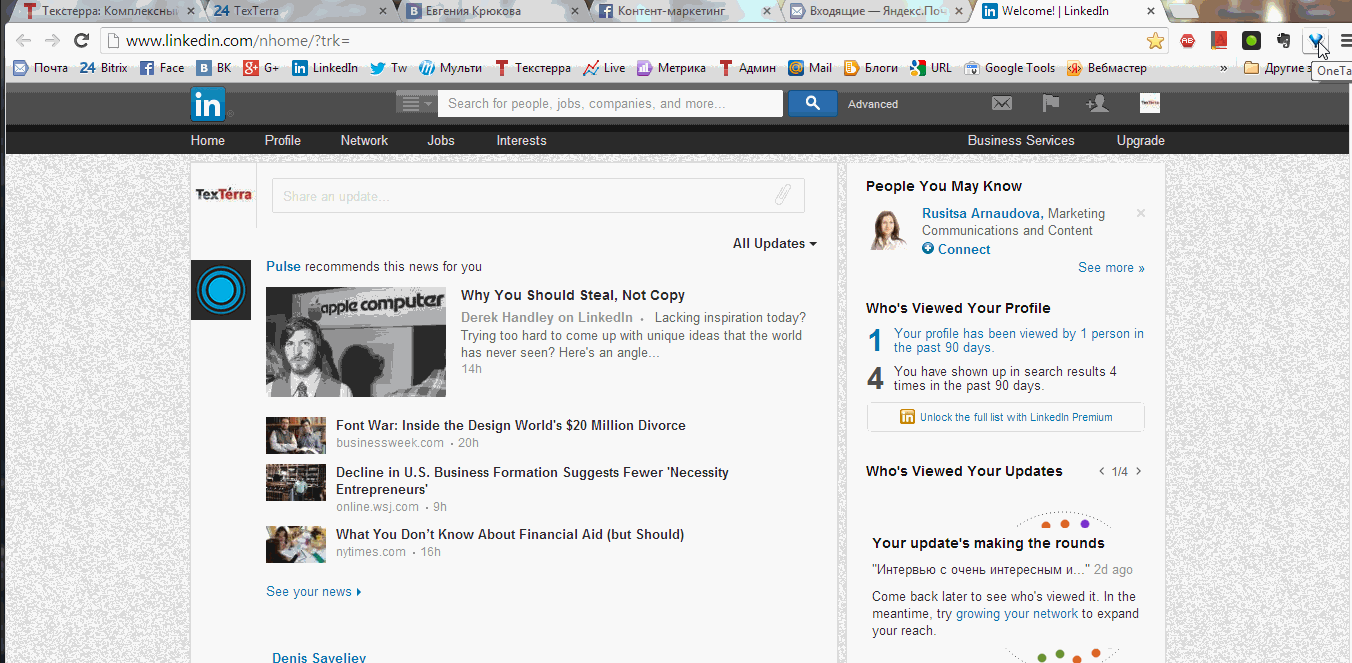Click the LinkedIn logo icon
This screenshot has width=1352, height=663.
(208, 104)
